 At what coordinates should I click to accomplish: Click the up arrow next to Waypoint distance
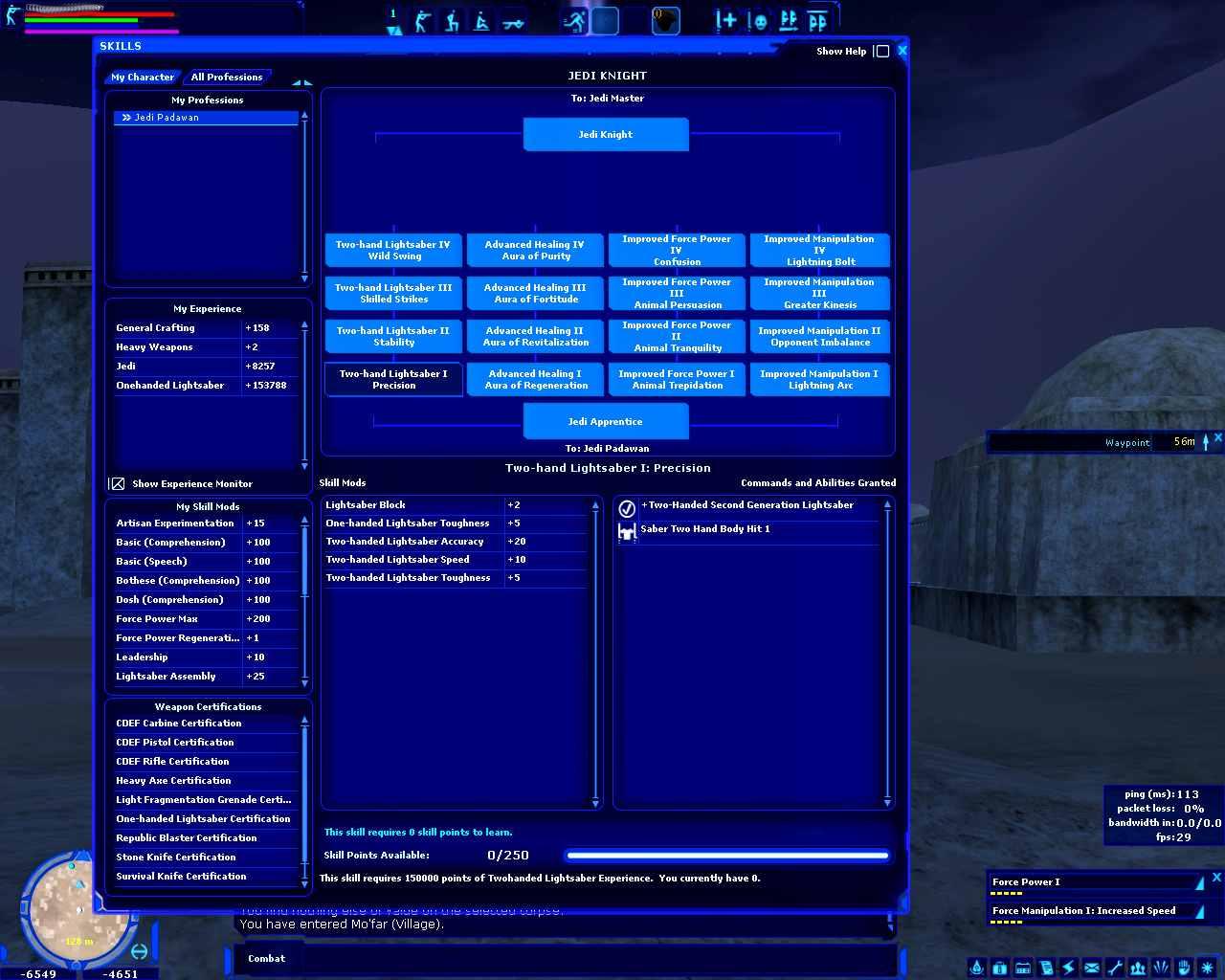coord(1206,441)
